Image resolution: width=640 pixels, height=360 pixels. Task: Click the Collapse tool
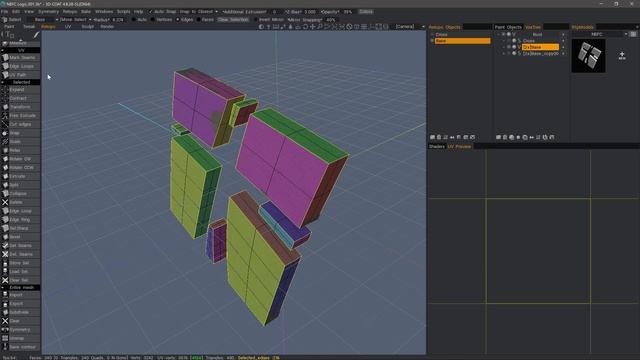pos(20,193)
